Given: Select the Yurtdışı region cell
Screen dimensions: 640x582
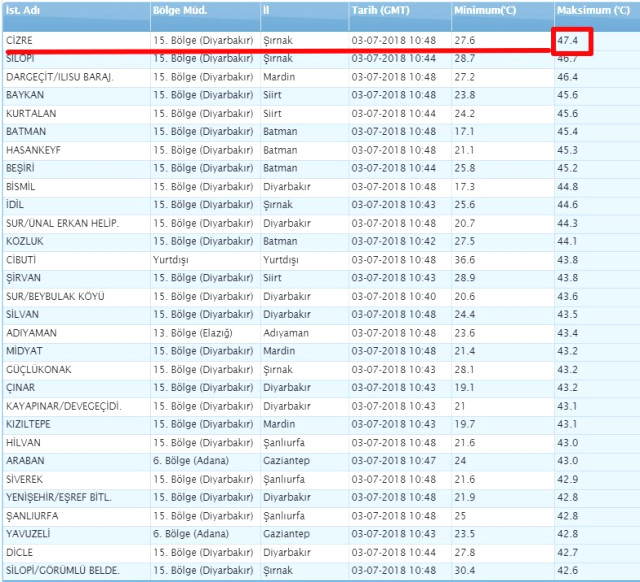Looking at the screenshot, I should click(x=171, y=258).
